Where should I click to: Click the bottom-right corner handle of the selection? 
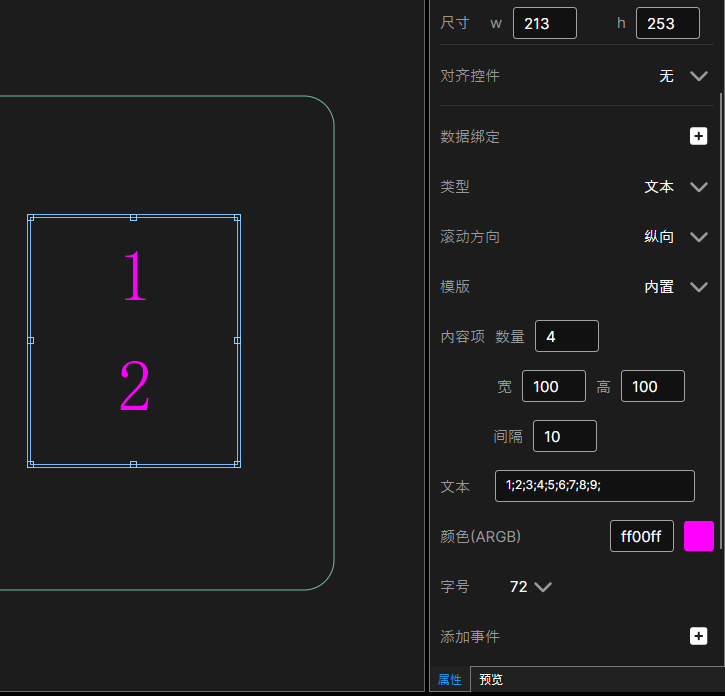pos(237,464)
